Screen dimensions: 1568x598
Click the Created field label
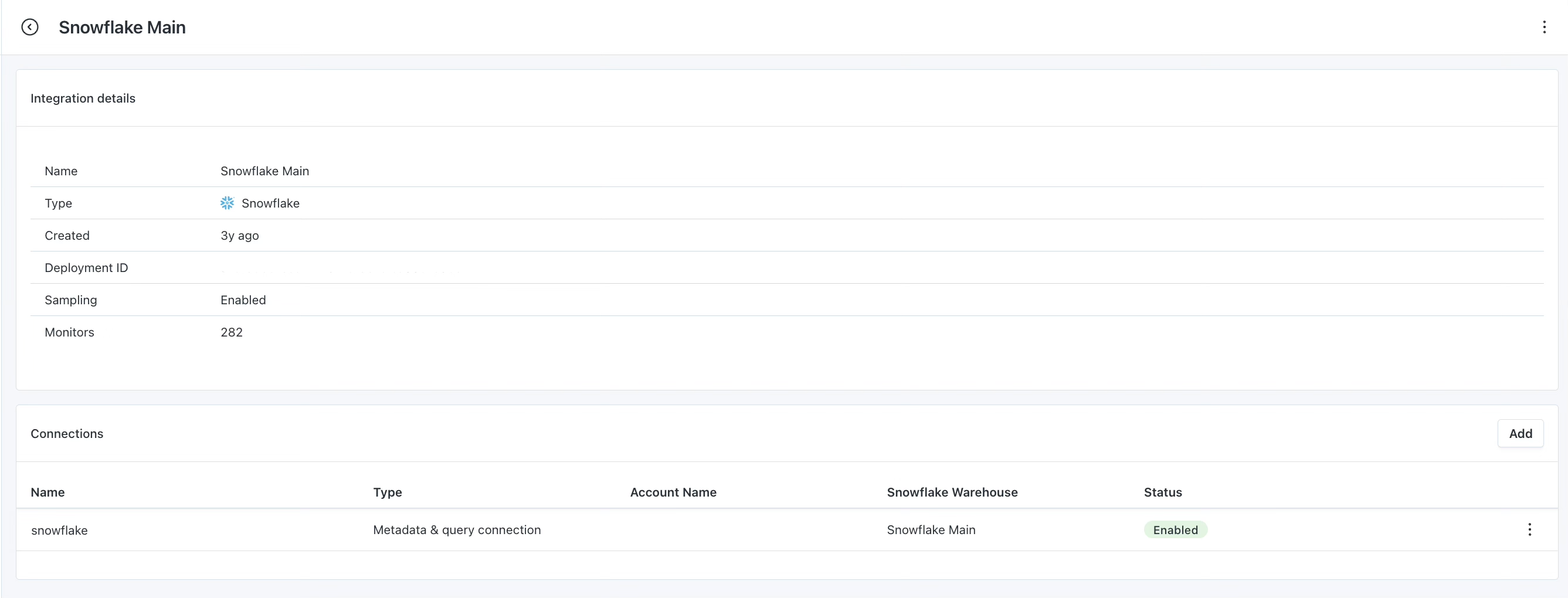(x=67, y=236)
